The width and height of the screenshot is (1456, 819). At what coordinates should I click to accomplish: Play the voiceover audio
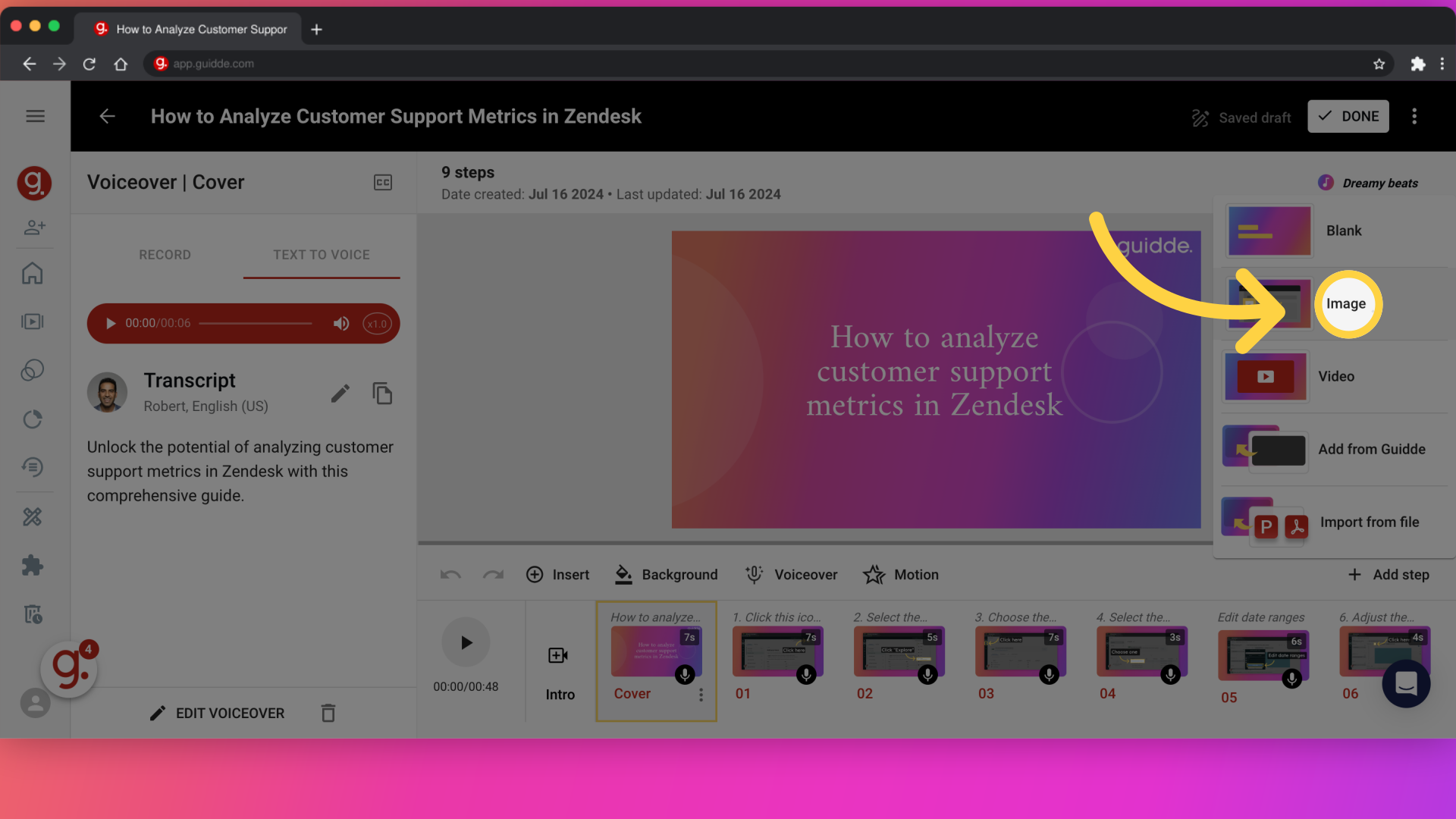coord(111,323)
